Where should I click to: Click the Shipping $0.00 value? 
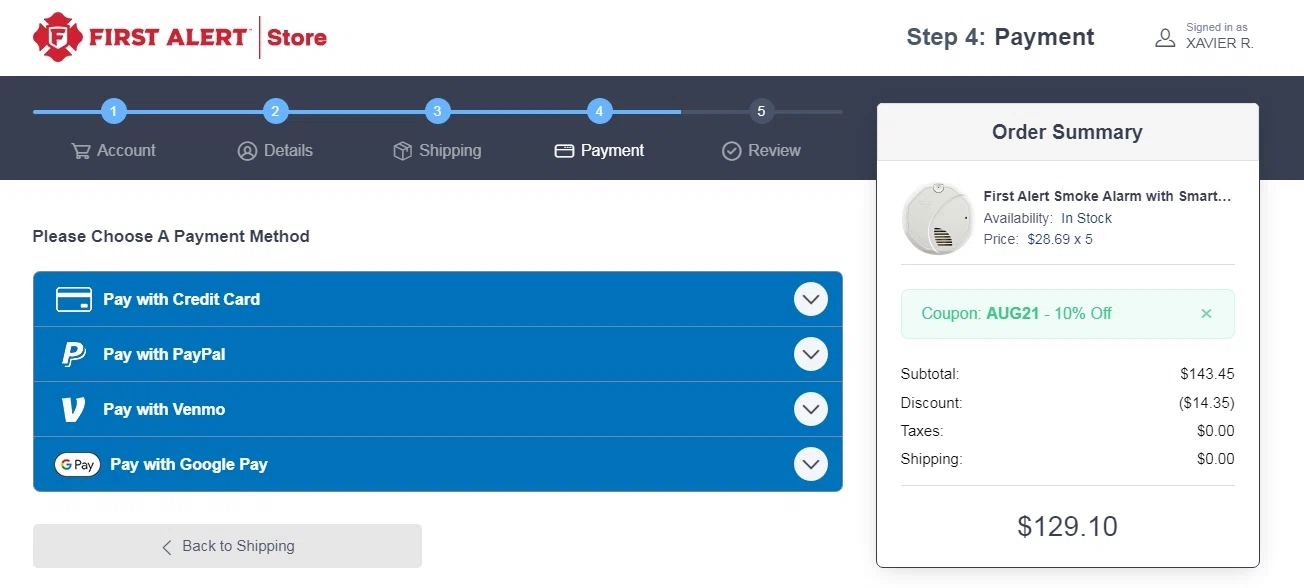1215,459
